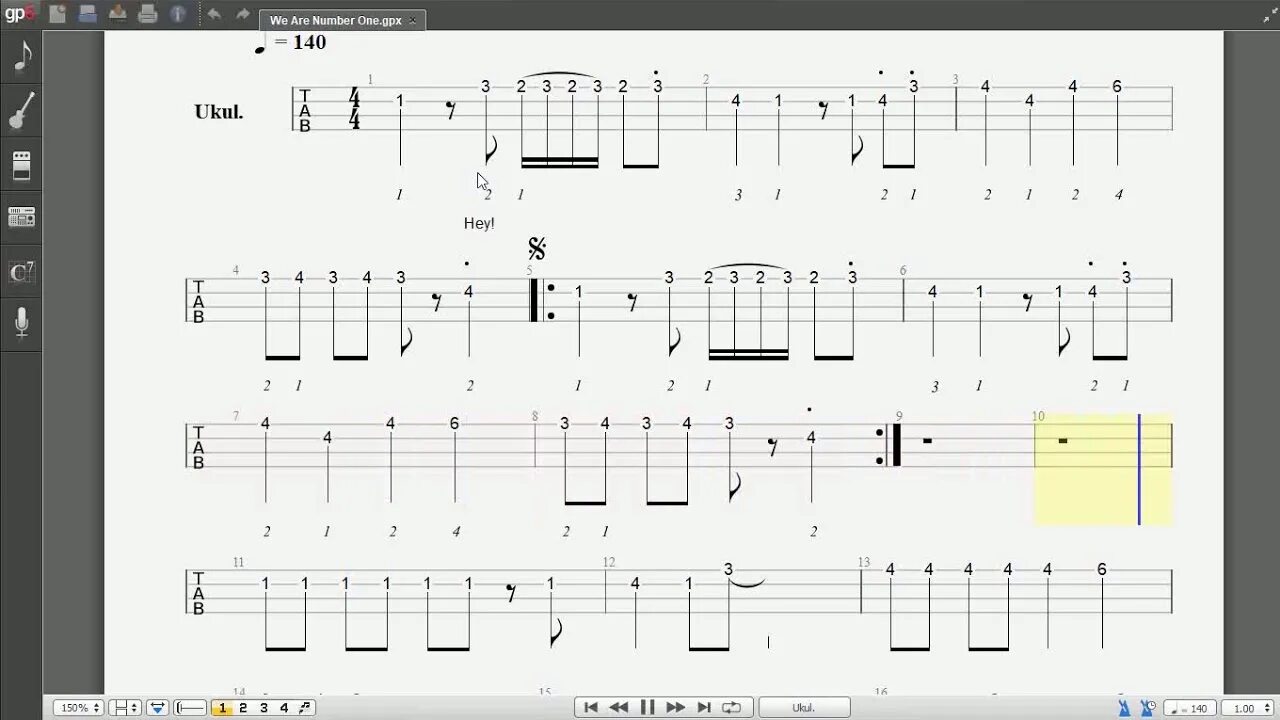The height and width of the screenshot is (720, 1280).
Task: Toggle the multitrack bar view button
Action: 191,708
